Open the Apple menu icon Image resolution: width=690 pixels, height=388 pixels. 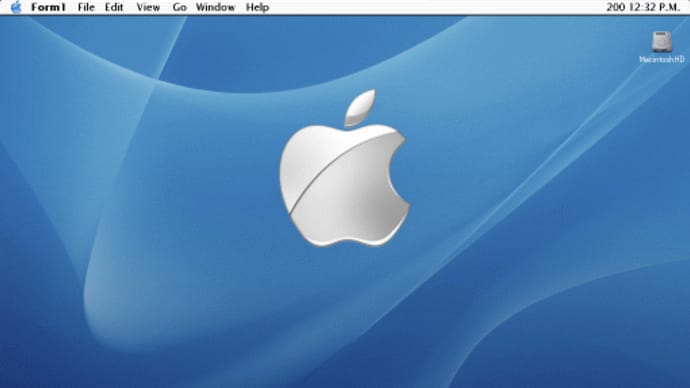(16, 7)
